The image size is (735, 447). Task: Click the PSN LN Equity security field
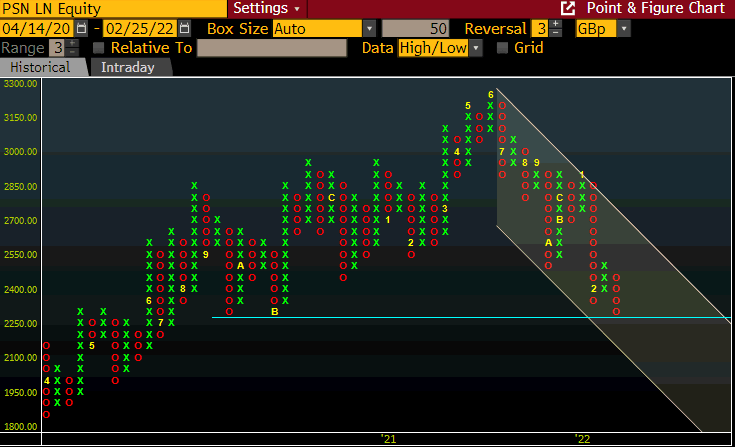click(60, 8)
